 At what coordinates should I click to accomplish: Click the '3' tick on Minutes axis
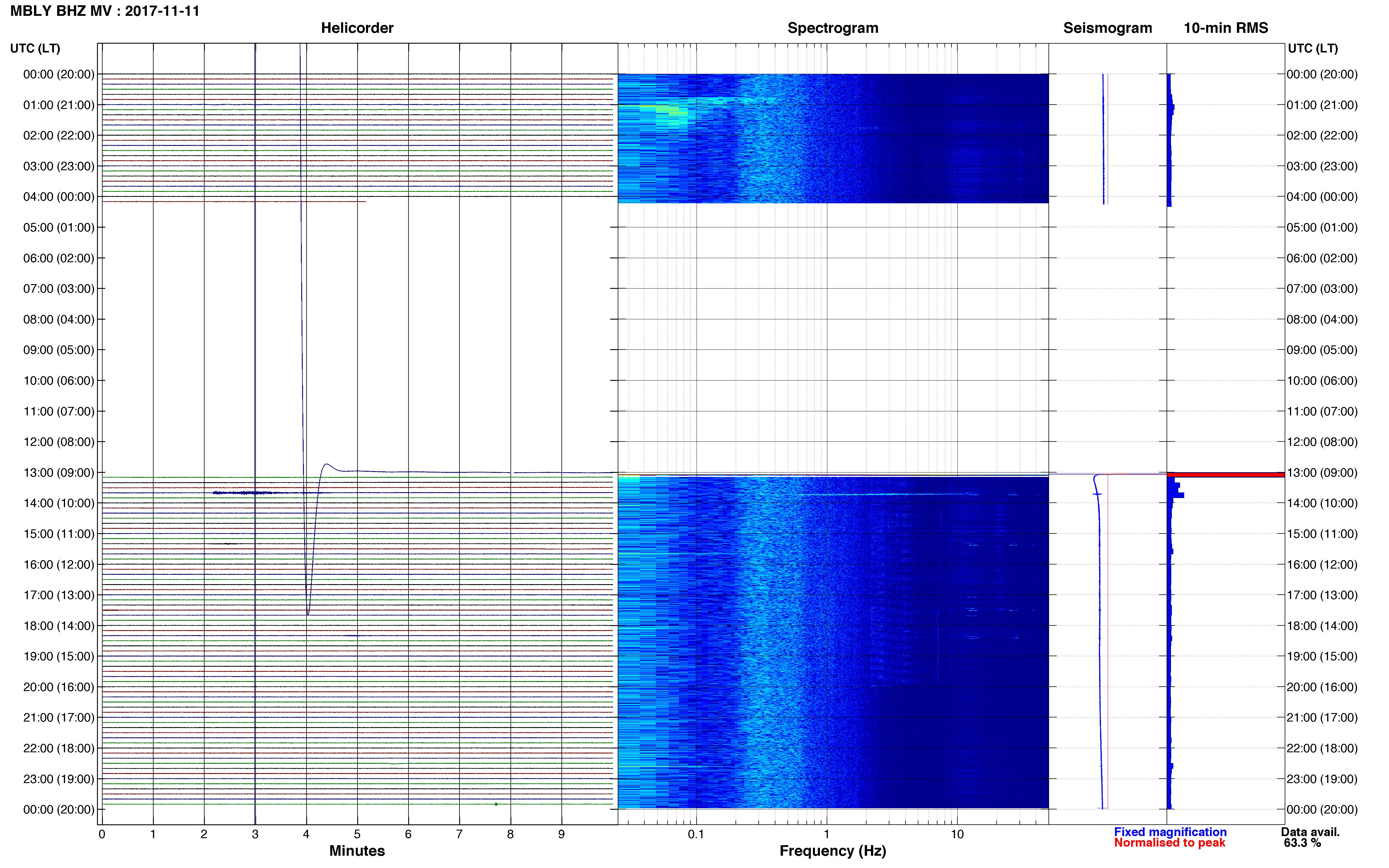click(x=255, y=834)
